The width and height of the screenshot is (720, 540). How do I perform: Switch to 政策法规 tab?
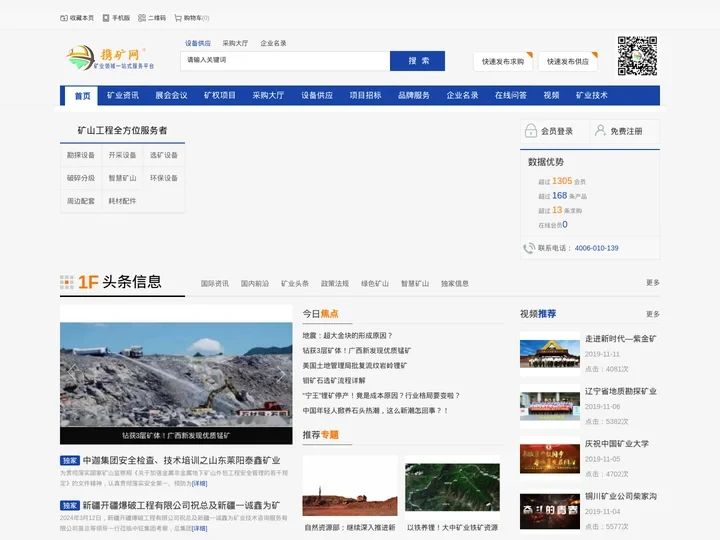(x=335, y=284)
